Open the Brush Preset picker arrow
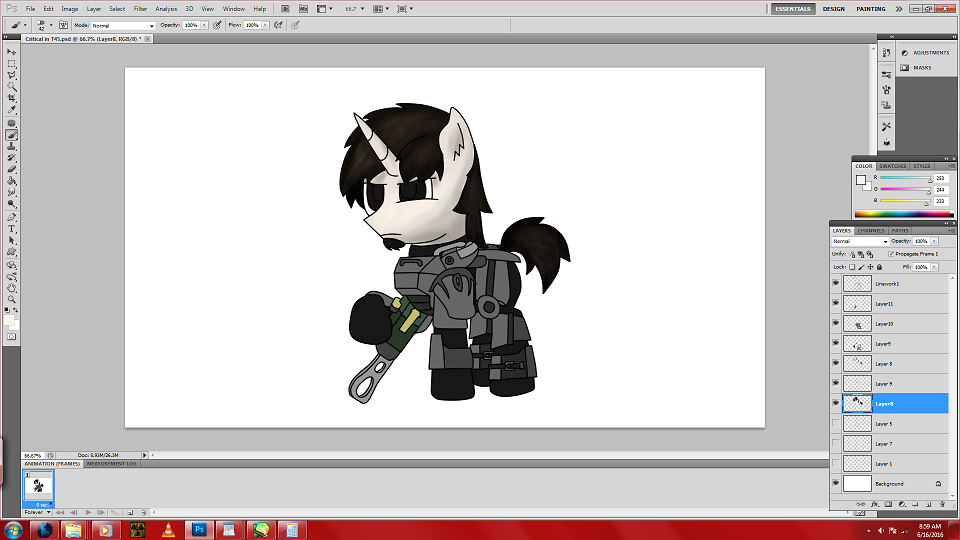The image size is (960, 540). coord(51,25)
